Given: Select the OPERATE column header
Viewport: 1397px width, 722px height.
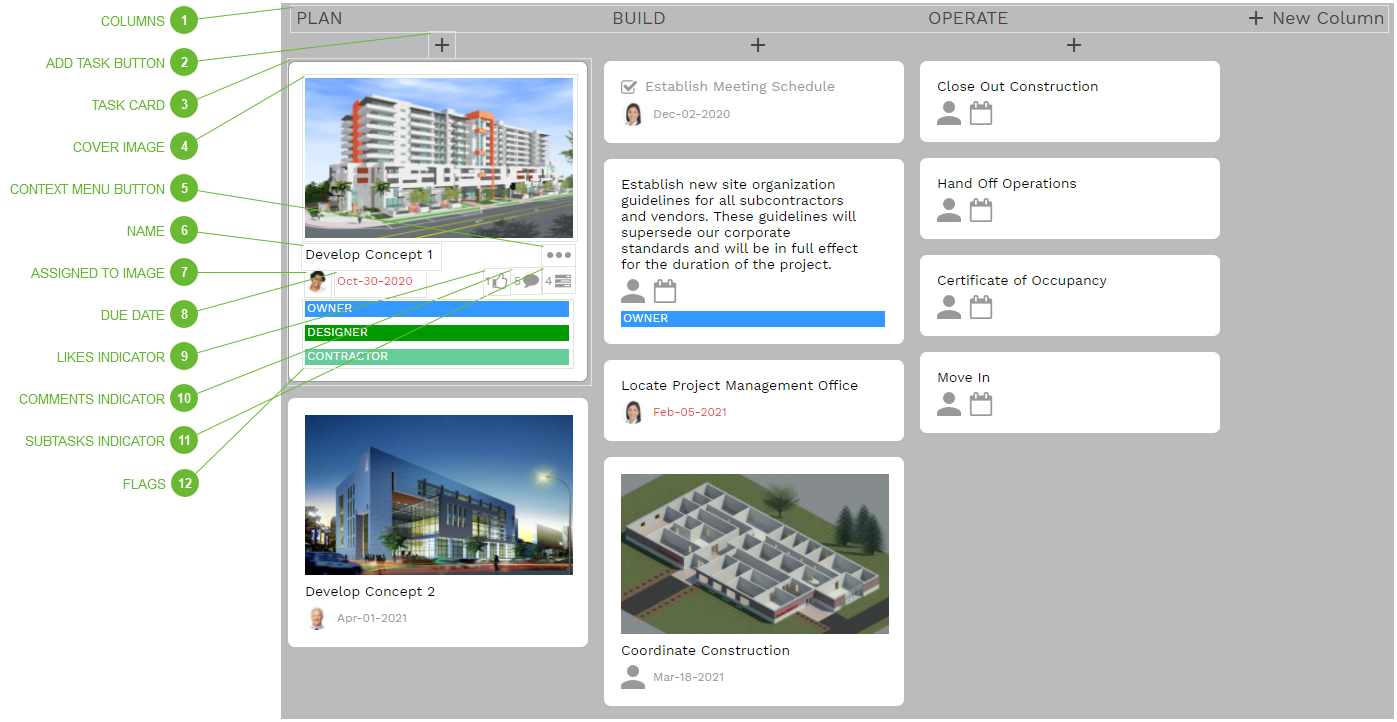Looking at the screenshot, I should (967, 17).
